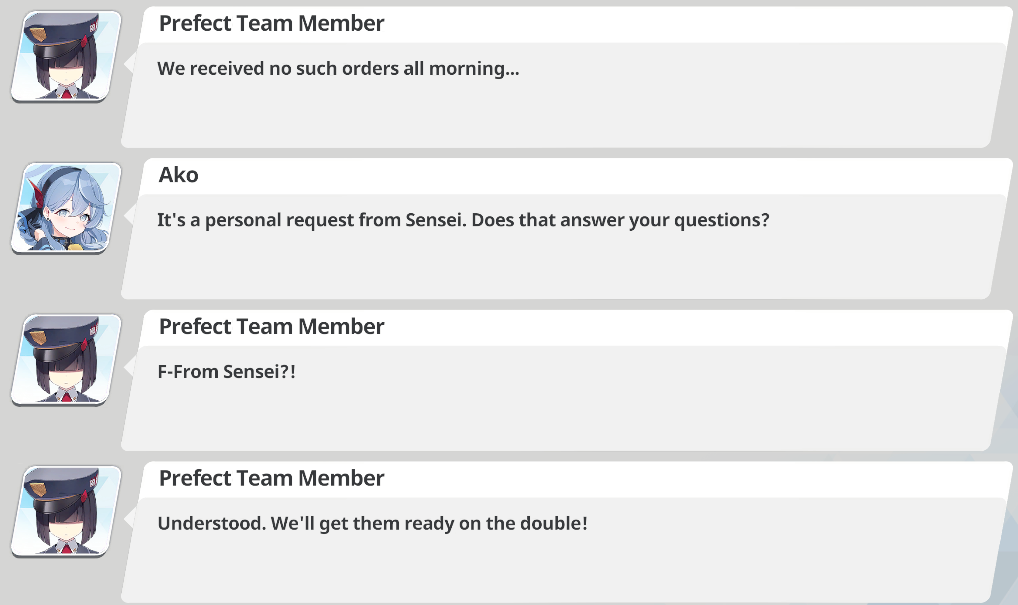
Task: Click the sentence "Does that answer your questions?"
Action: click(x=620, y=220)
